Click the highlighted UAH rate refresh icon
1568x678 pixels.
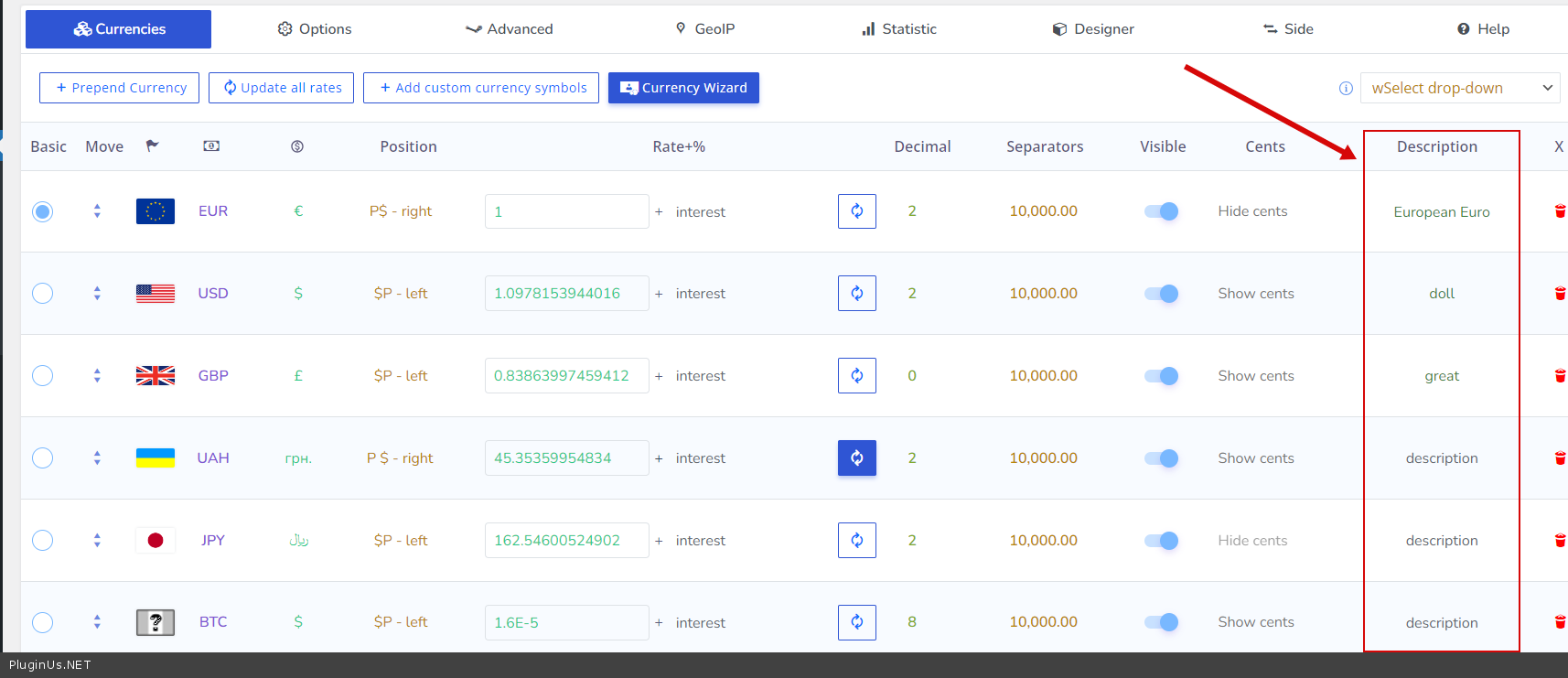click(856, 457)
